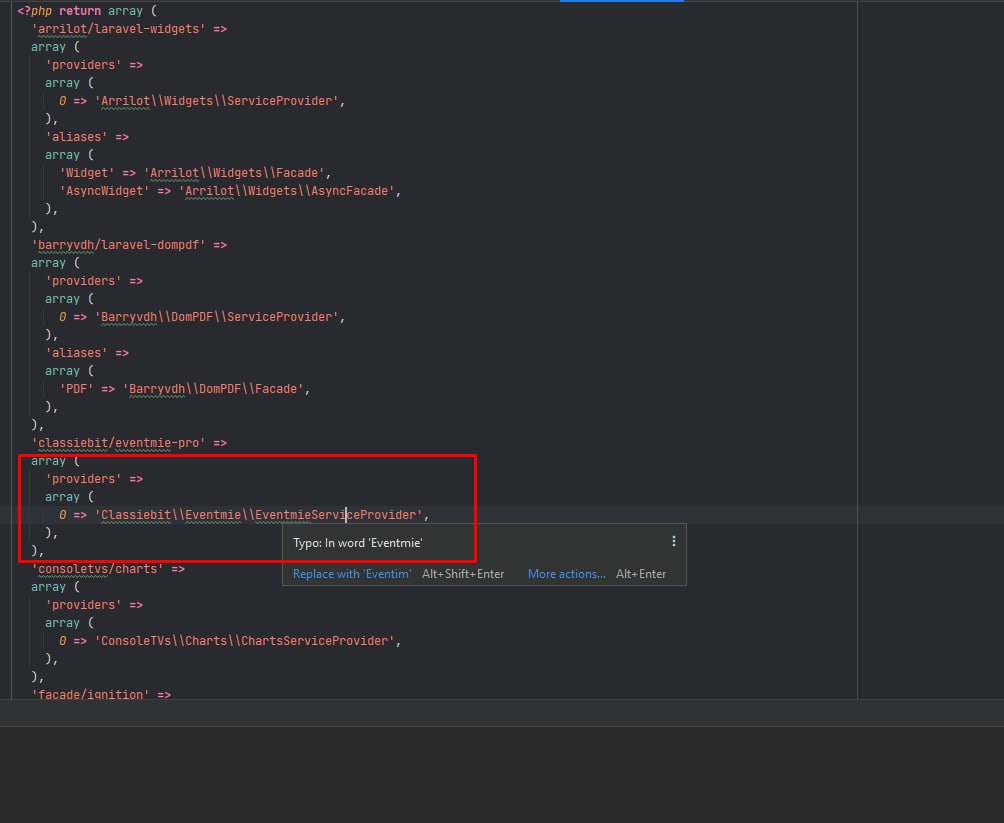Click the 'AsyncWidget' alias key
The image size is (1004, 823).
tap(104, 191)
